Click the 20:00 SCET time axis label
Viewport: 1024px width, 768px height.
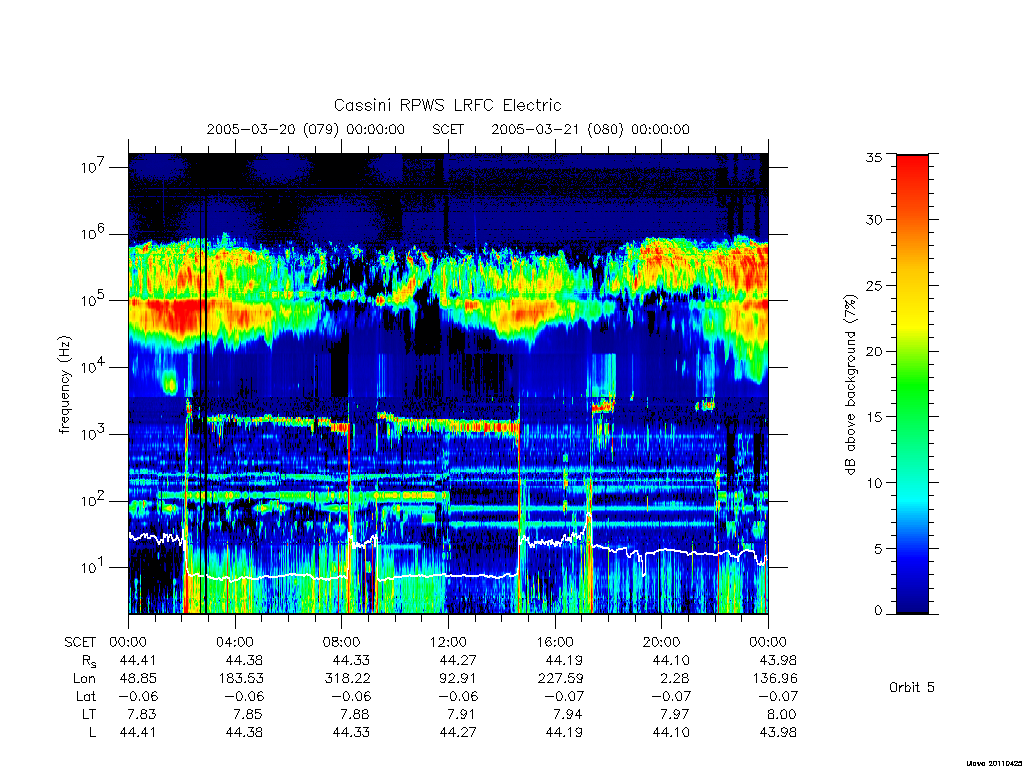tap(661, 642)
